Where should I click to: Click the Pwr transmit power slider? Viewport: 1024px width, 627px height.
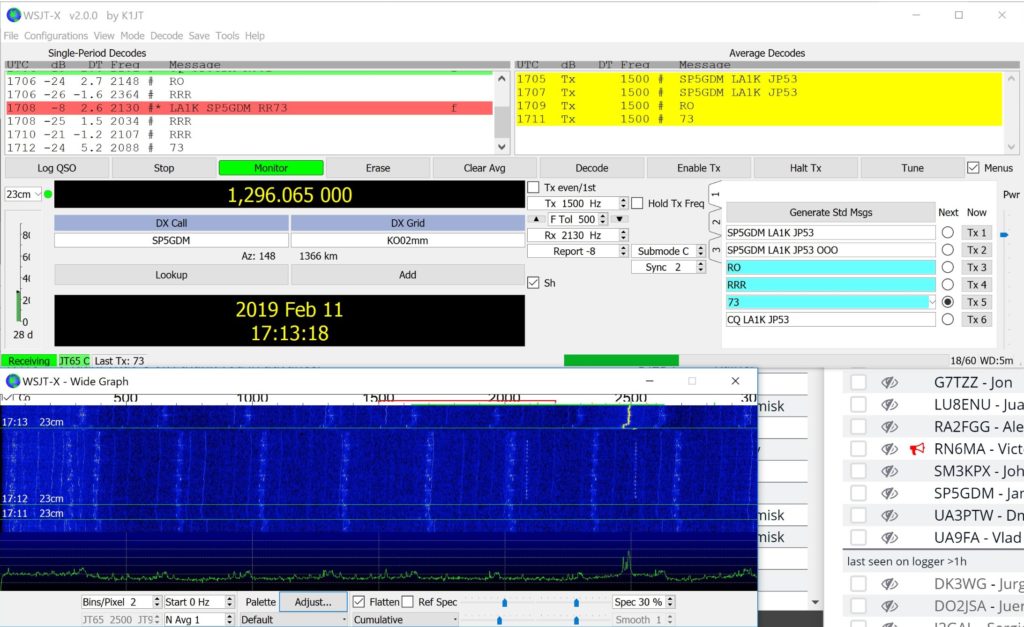1004,235
